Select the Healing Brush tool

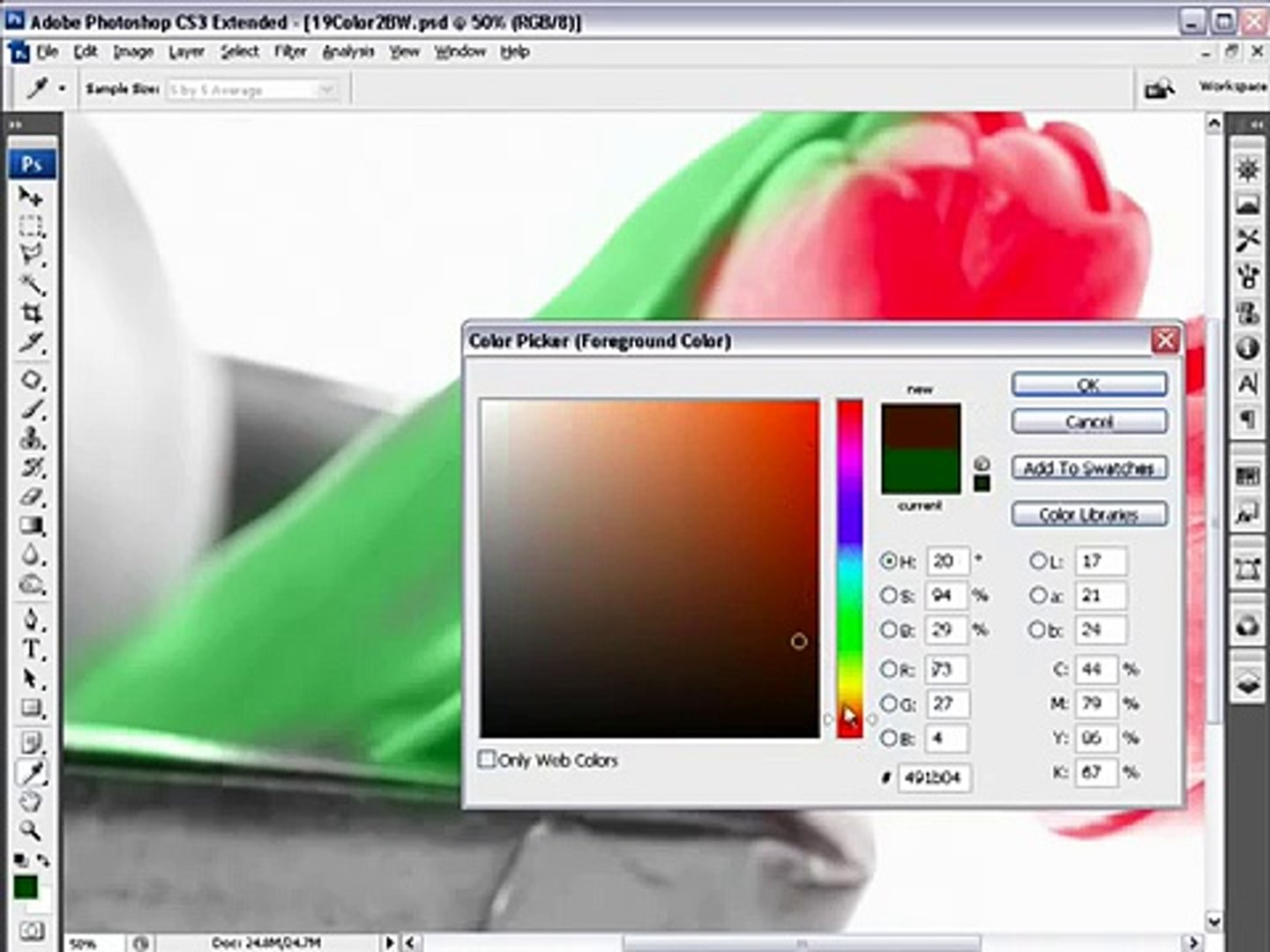coord(31,381)
